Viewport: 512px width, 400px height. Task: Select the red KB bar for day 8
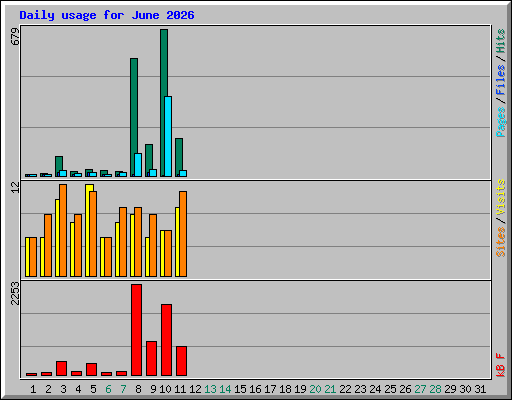click(x=136, y=330)
